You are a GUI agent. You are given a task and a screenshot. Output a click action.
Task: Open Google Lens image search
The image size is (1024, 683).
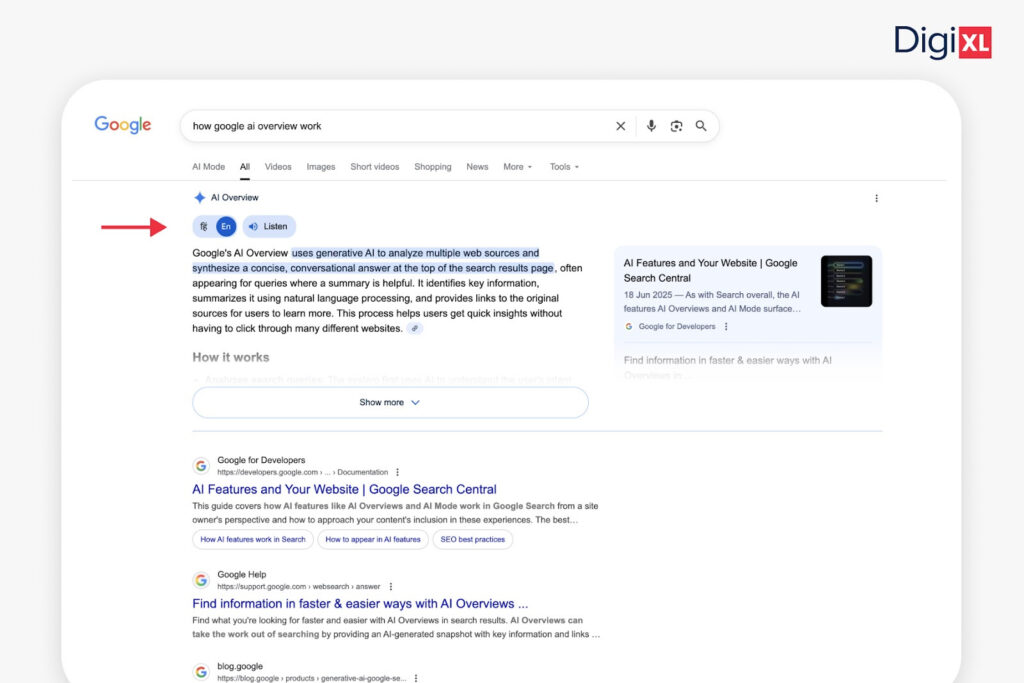(x=677, y=126)
